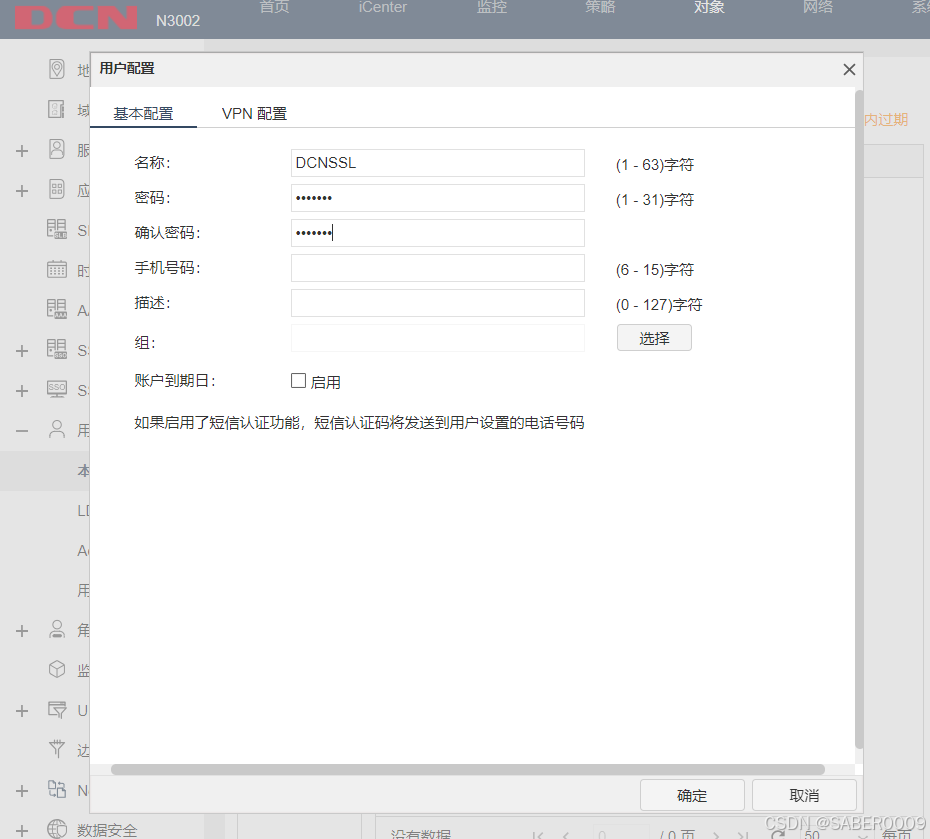930x839 pixels.
Task: Collapse the 用户 sidebar section
Action: [22, 430]
